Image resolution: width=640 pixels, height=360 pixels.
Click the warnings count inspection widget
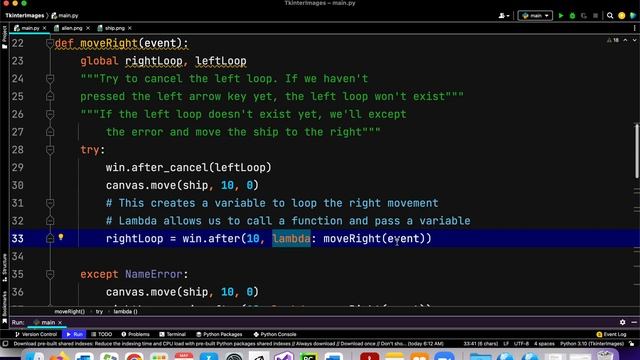613,40
